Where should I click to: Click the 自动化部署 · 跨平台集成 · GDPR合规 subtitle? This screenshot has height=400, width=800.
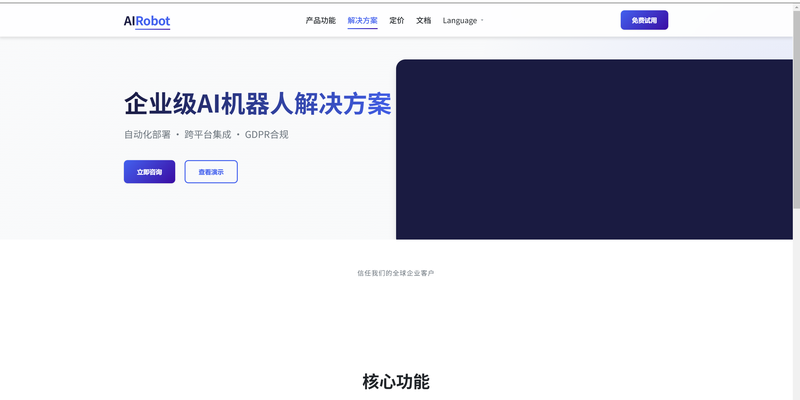click(206, 135)
